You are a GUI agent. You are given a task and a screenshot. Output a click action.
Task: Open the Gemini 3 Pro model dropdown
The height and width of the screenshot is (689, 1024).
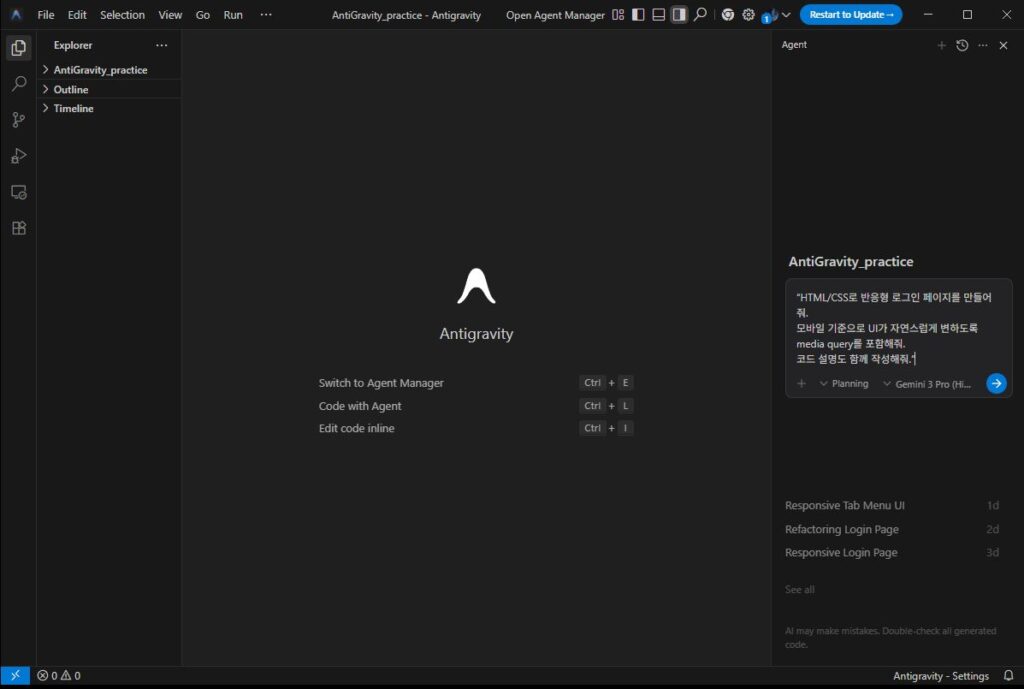tap(926, 384)
